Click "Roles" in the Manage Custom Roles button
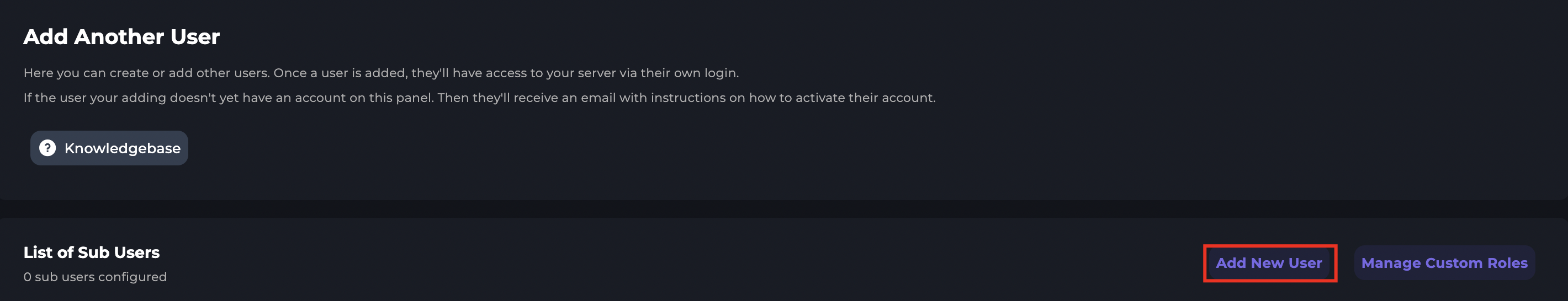Screen dimensions: 1568x301 [x=1507, y=263]
